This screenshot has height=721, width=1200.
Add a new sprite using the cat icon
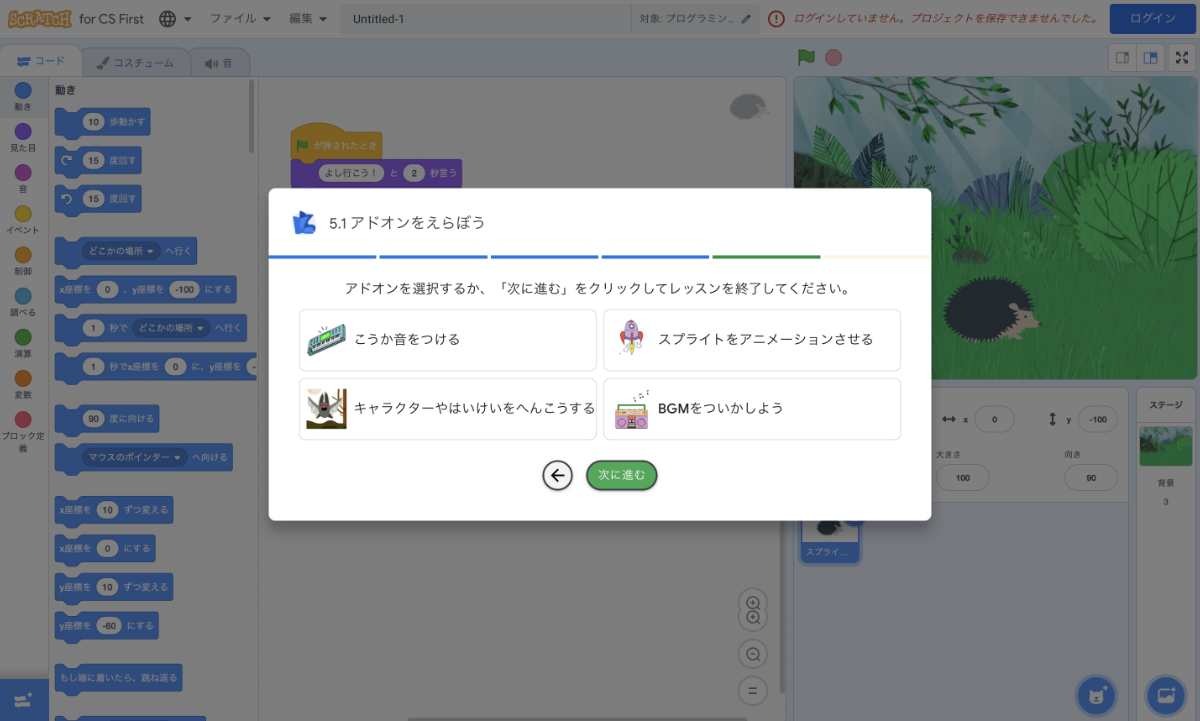pos(1095,695)
